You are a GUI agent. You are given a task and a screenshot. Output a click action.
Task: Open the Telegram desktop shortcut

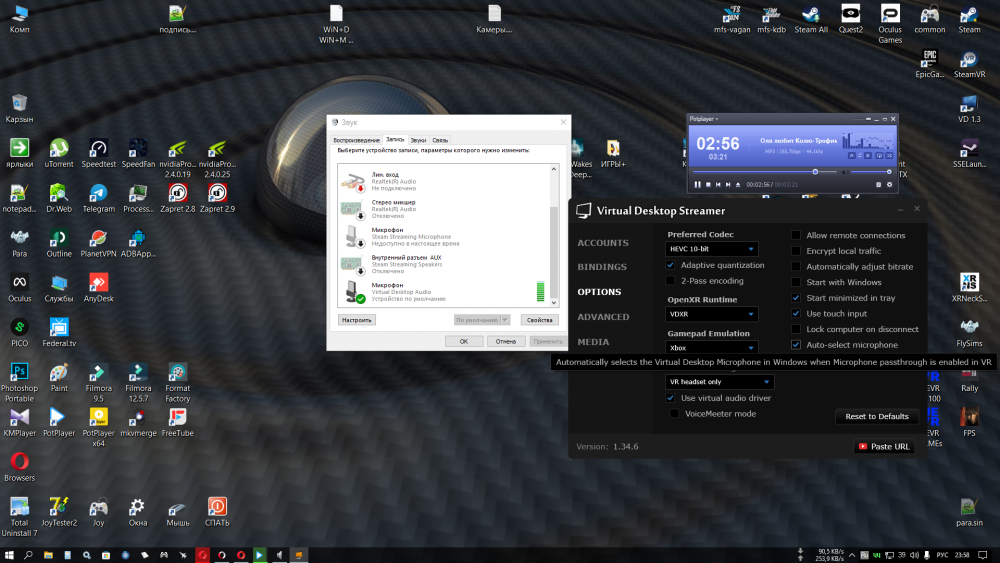[98, 197]
